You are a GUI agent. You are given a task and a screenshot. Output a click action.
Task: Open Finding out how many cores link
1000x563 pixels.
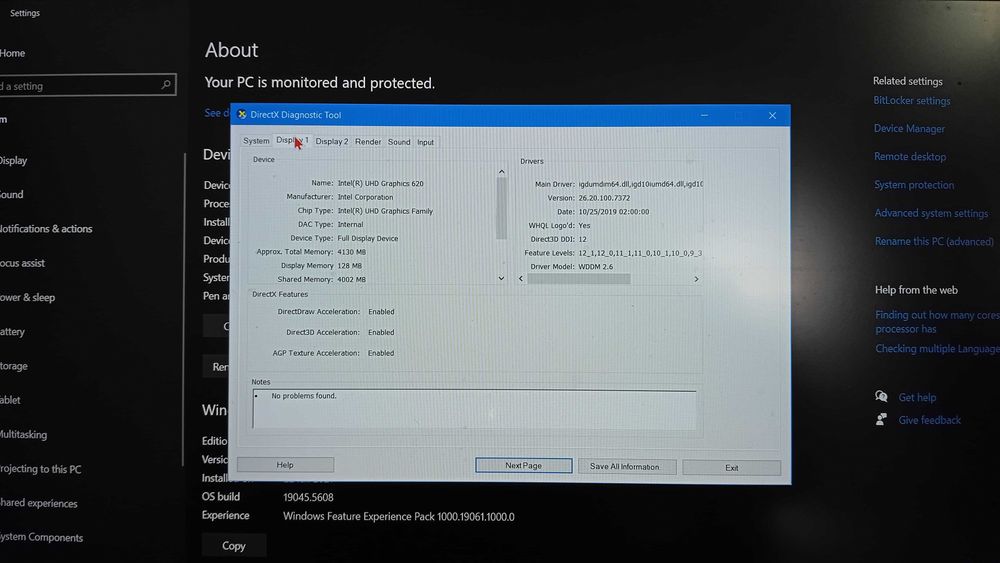[937, 322]
